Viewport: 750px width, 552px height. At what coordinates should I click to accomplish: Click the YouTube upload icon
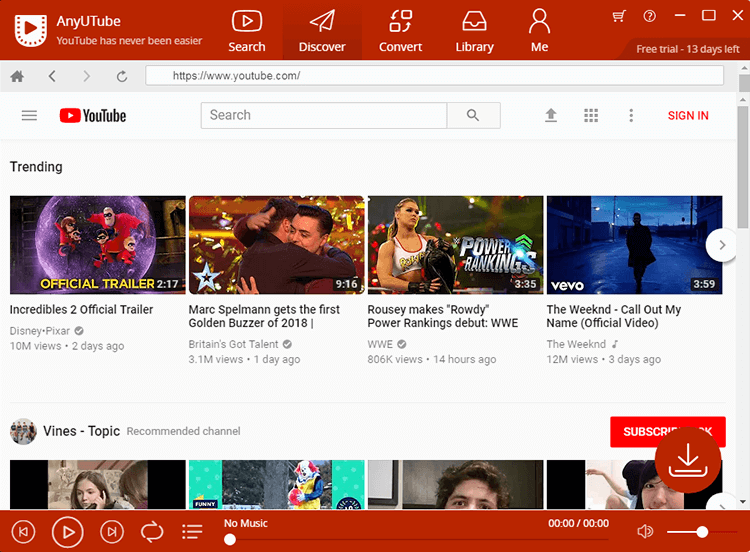[551, 115]
